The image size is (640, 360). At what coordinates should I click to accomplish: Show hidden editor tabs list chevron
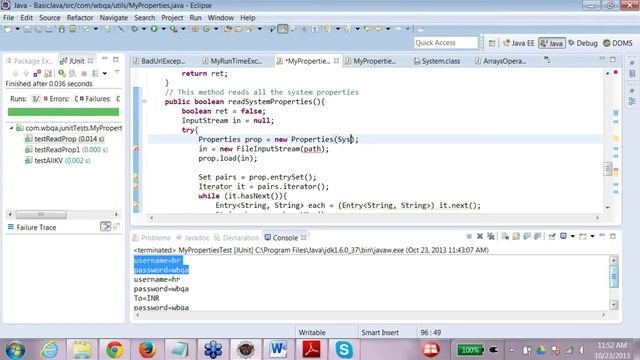pos(547,60)
